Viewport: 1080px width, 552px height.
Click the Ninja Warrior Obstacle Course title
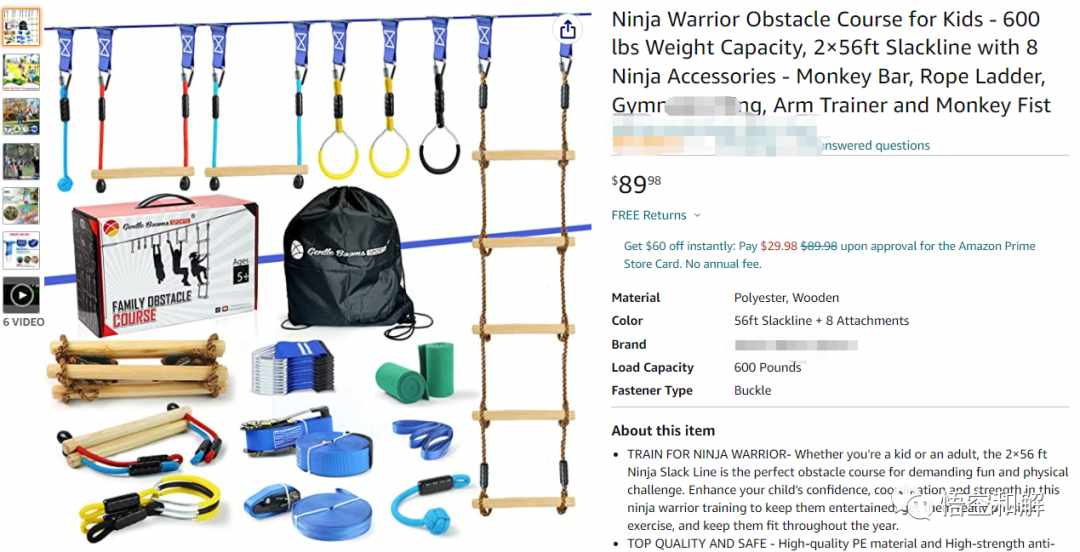831,62
